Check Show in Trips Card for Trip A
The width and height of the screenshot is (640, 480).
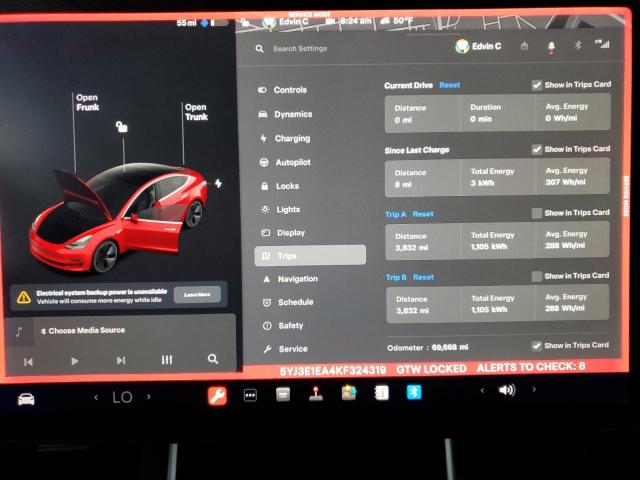tap(537, 213)
